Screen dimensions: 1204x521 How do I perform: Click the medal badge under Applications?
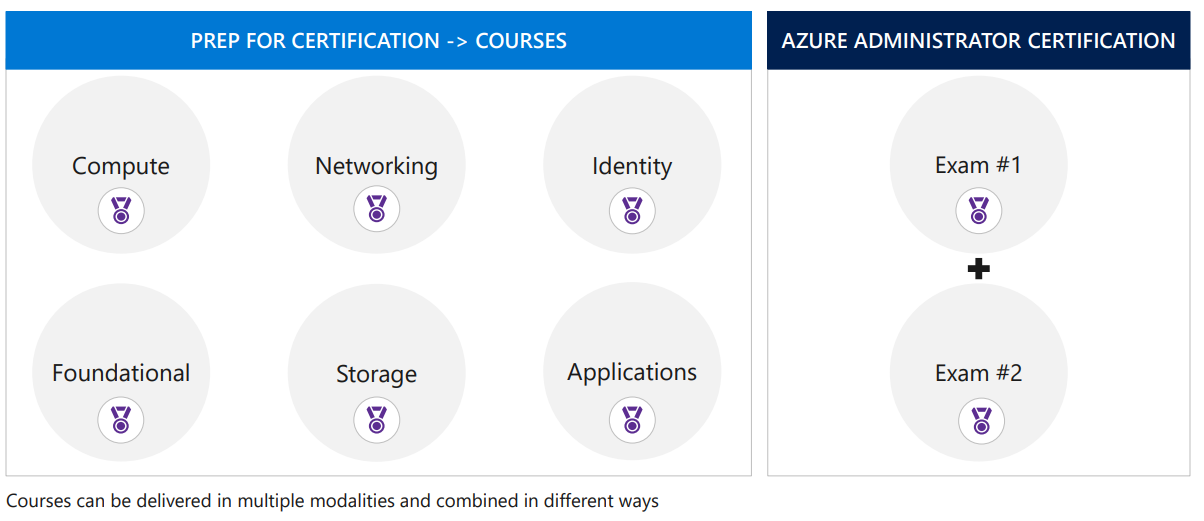[632, 420]
